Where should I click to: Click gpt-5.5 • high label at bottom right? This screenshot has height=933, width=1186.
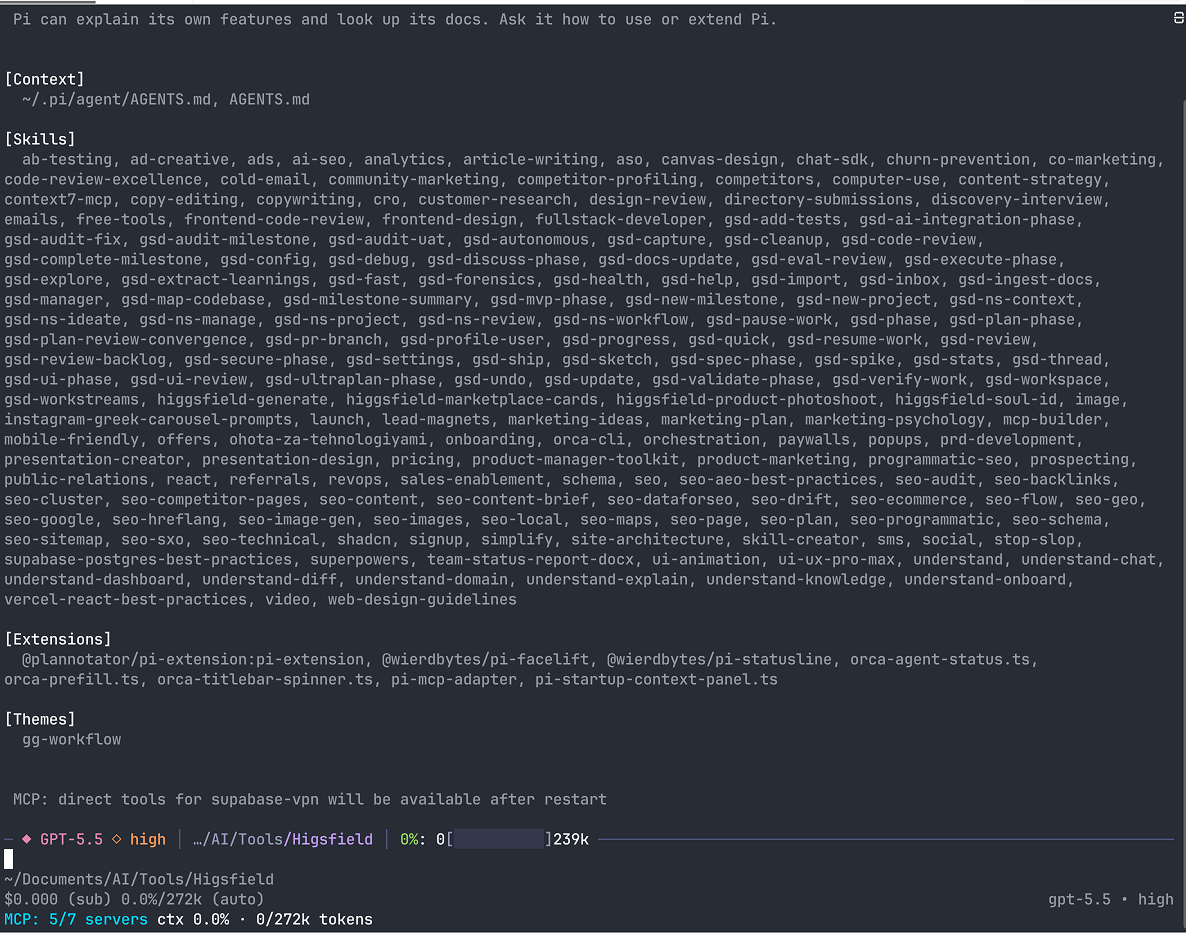(x=1110, y=900)
